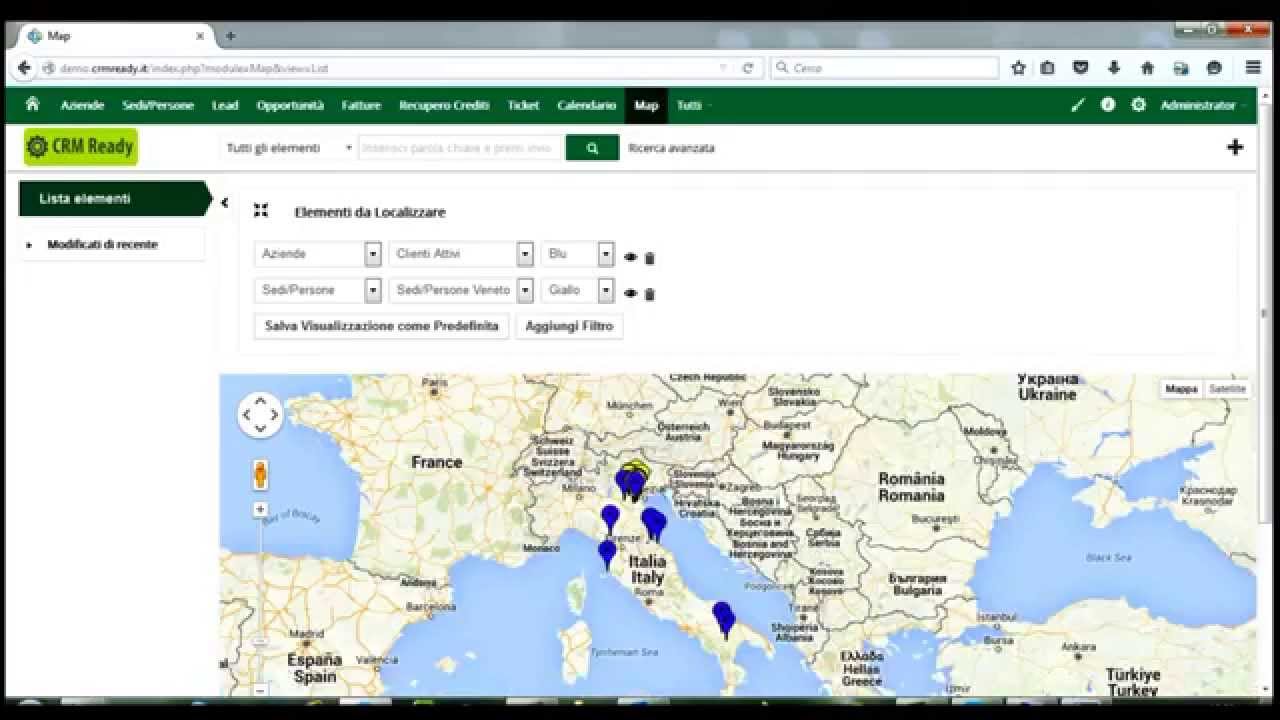Open the Aziende menu in green bar
Screen dimensions: 1280x720
tap(82, 105)
